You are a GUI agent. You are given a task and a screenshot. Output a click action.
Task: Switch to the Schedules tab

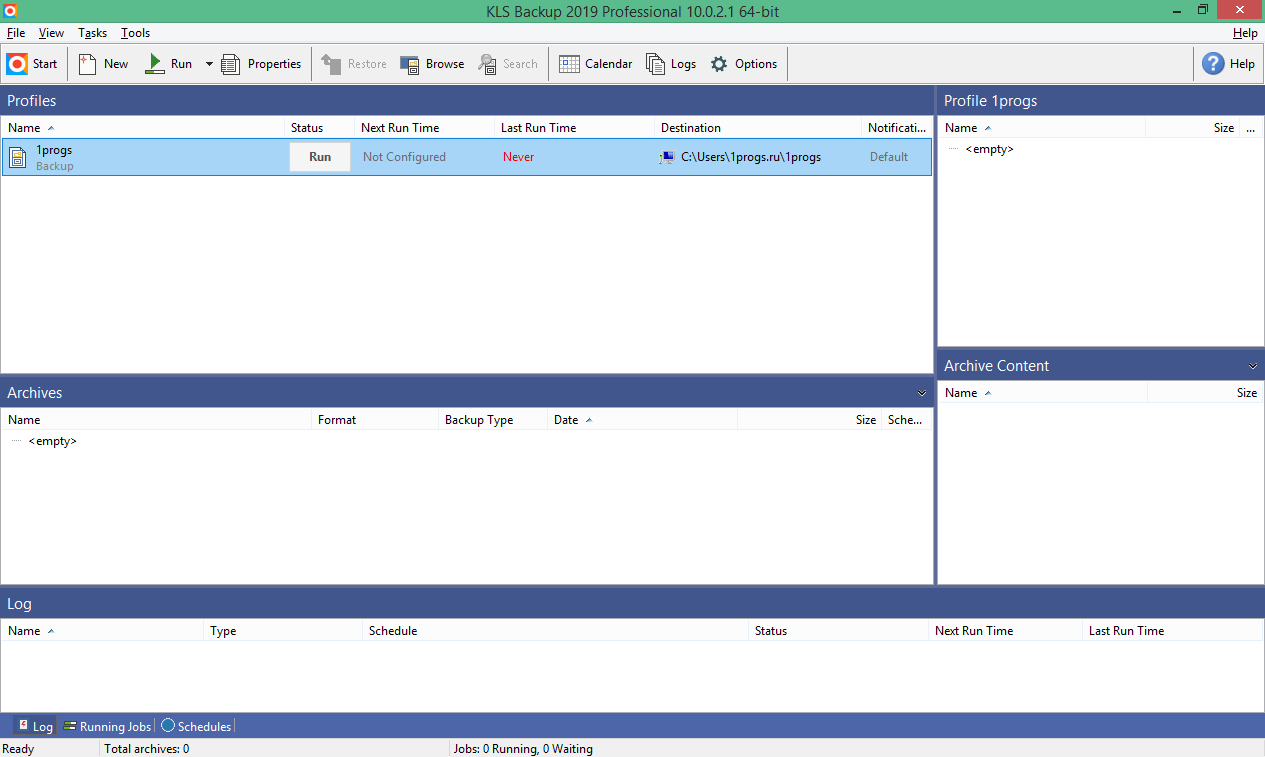click(x=196, y=727)
